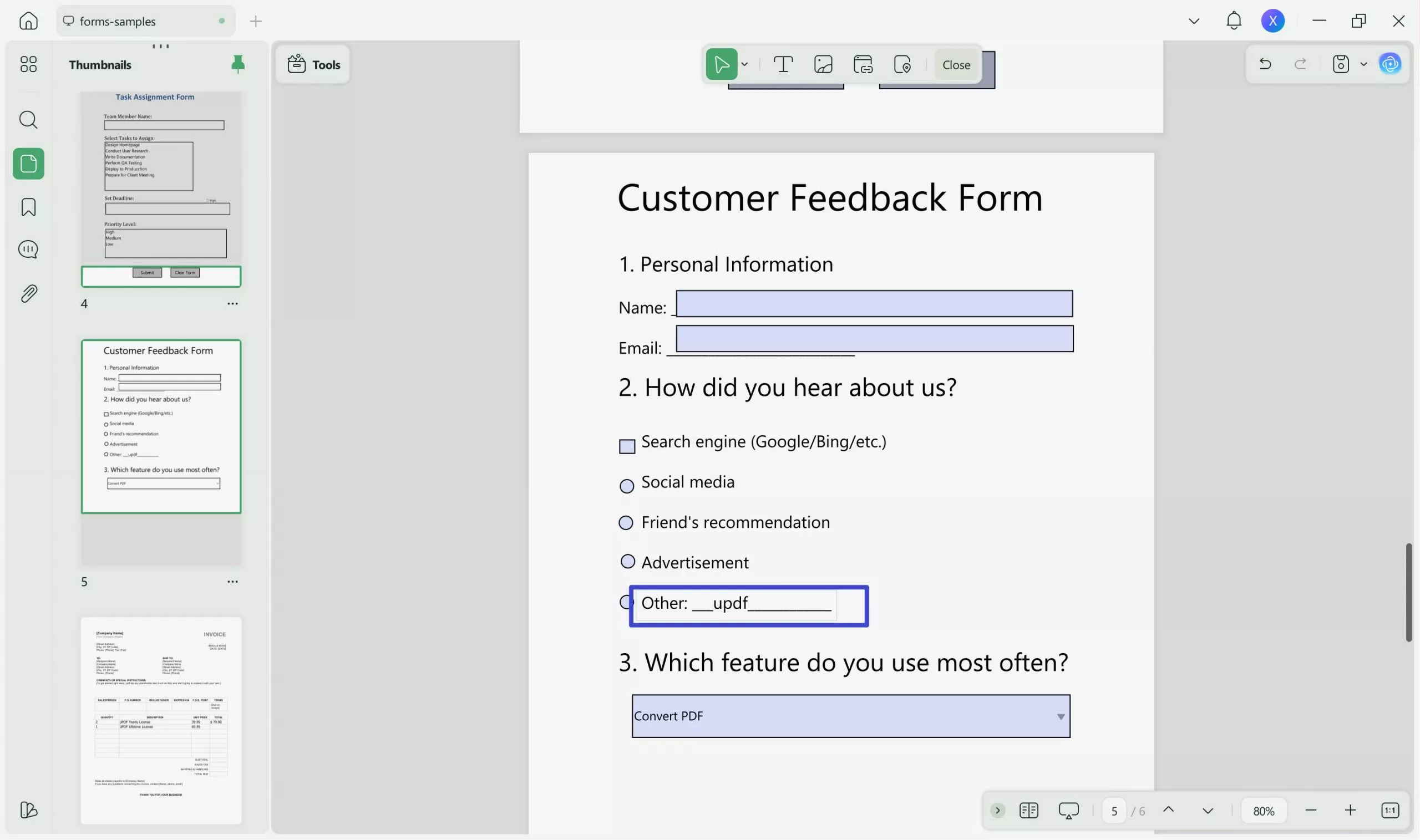Expand the selection tool dropdown arrow
1420x840 pixels.
tap(745, 64)
